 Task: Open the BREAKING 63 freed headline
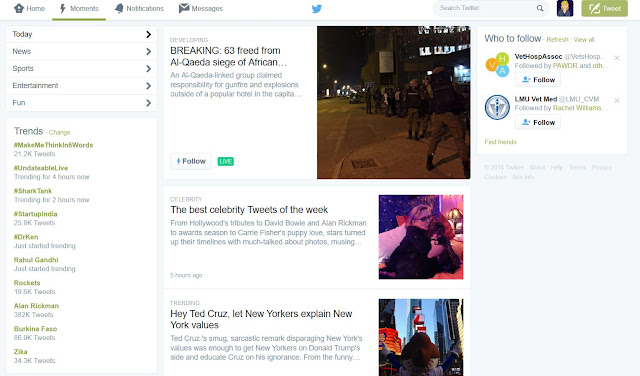pos(229,56)
